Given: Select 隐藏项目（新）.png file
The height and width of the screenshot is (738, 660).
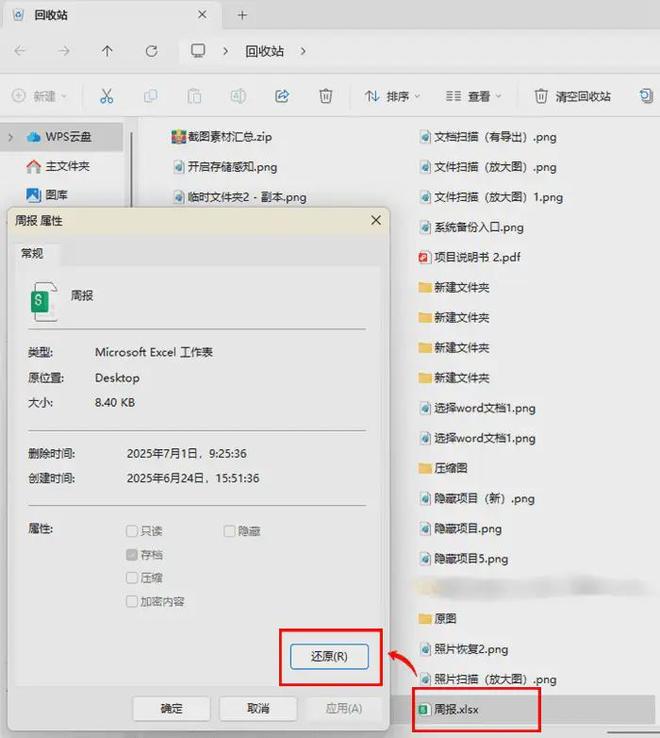Looking at the screenshot, I should [x=476, y=498].
